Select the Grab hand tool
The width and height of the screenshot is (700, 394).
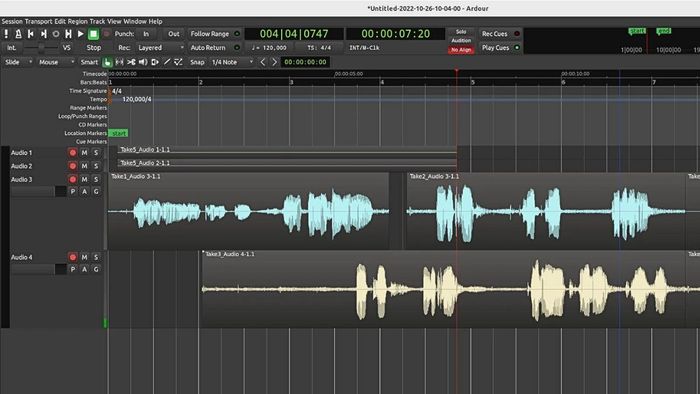(107, 62)
